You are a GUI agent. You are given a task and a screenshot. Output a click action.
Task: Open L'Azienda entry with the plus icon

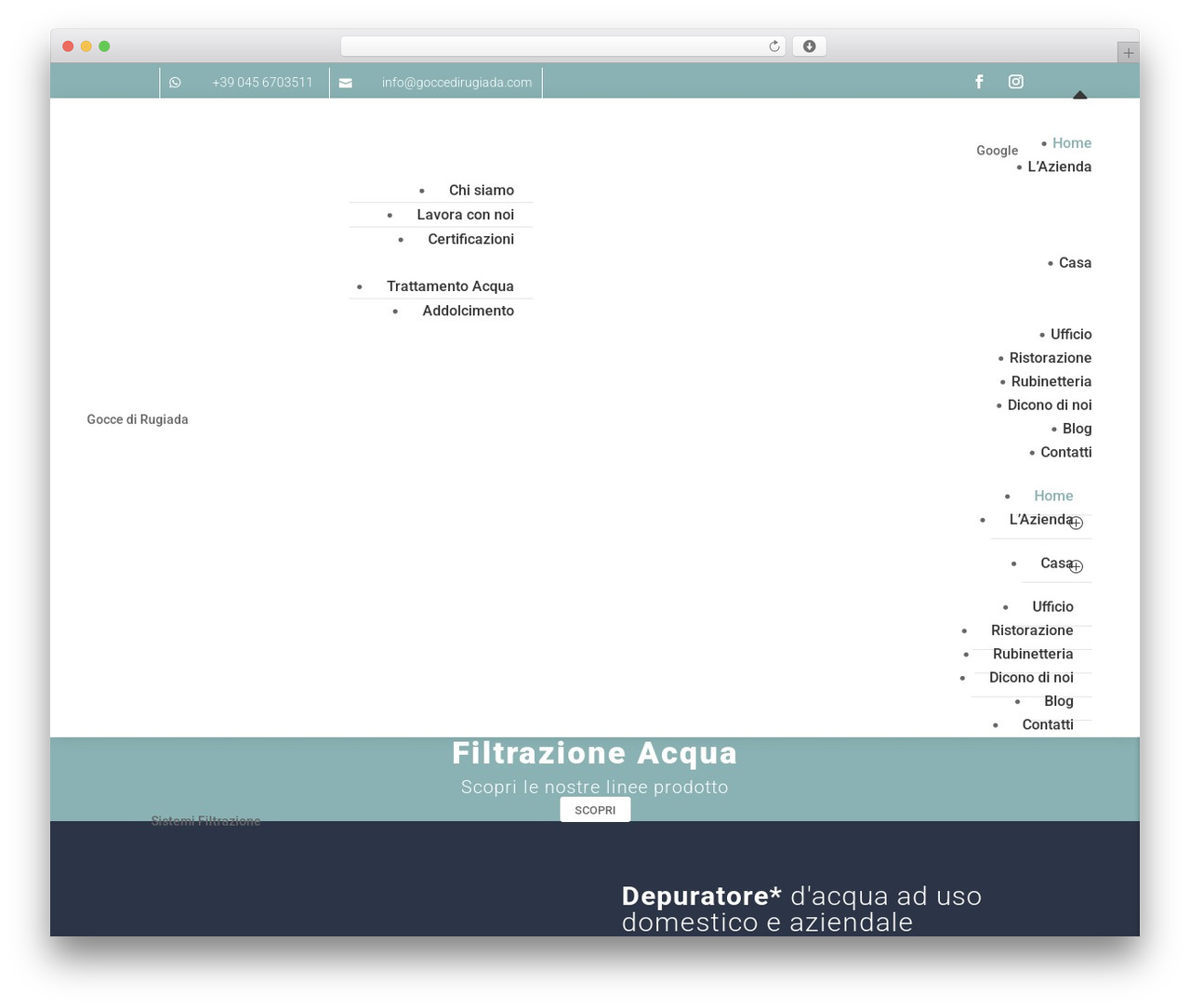pos(1041,520)
